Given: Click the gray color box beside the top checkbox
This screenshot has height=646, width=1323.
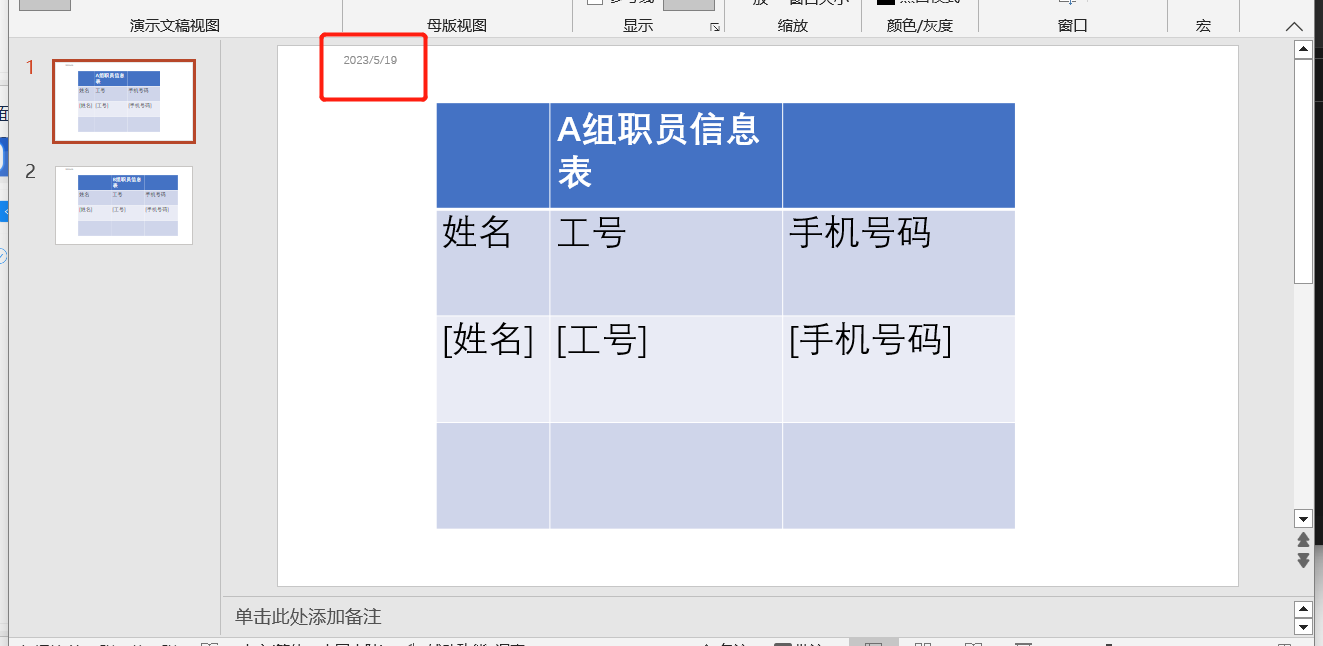Looking at the screenshot, I should [689, 6].
